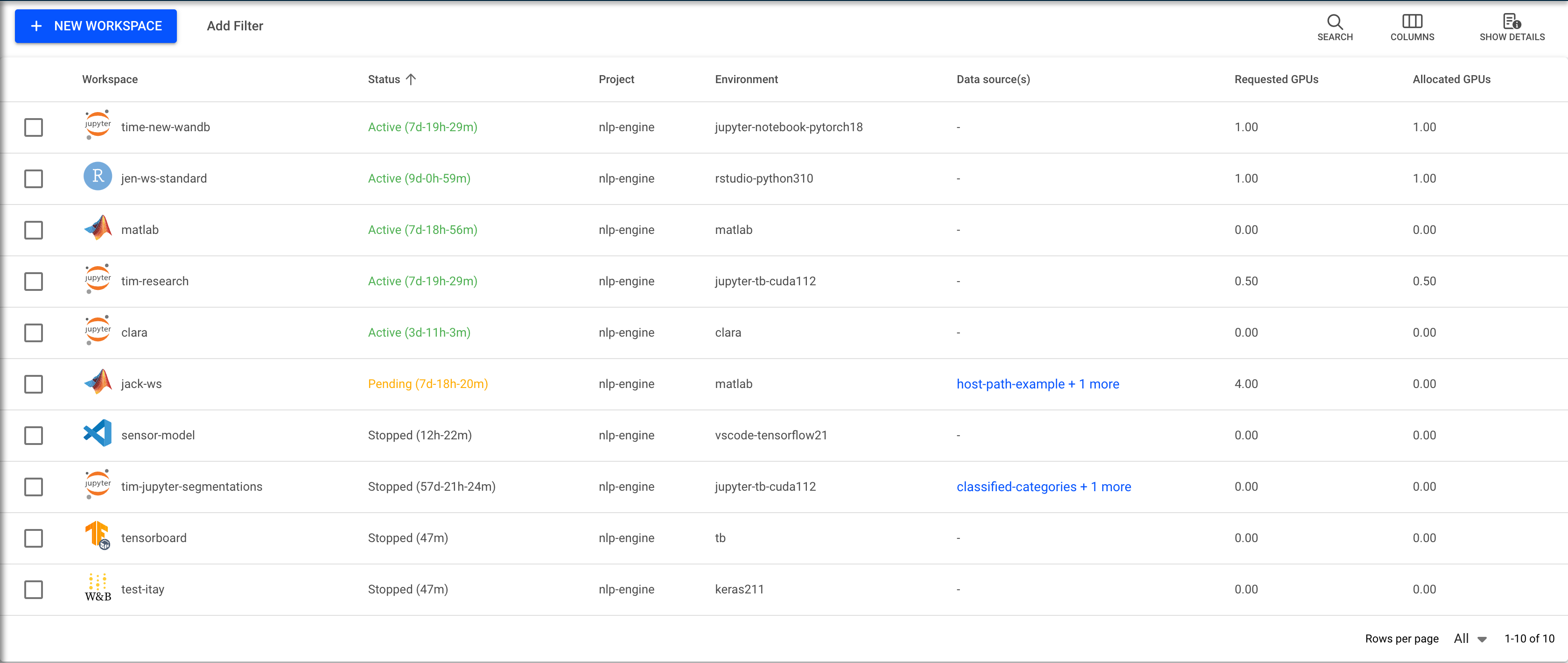The image size is (1568, 663).
Task: Open the Columns chooser icon
Action: point(1412,21)
